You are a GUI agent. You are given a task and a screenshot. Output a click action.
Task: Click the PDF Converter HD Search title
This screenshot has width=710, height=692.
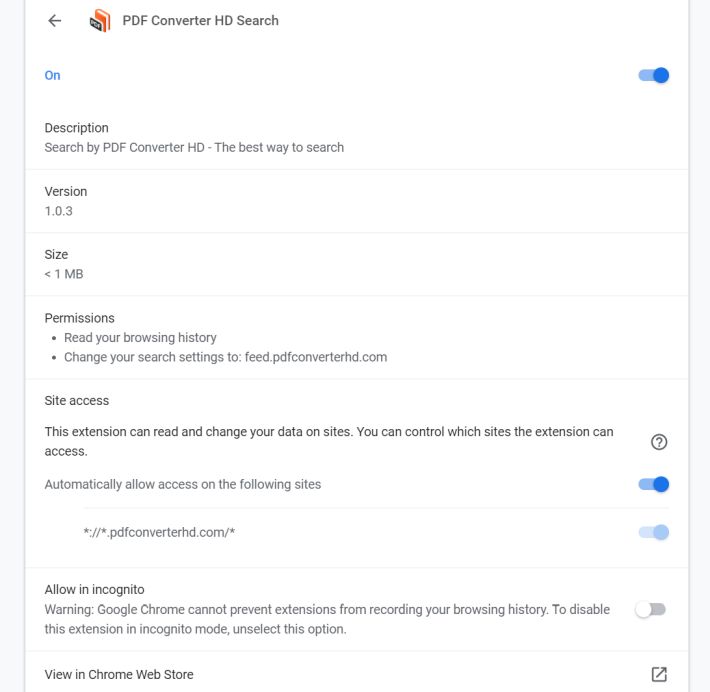200,21
